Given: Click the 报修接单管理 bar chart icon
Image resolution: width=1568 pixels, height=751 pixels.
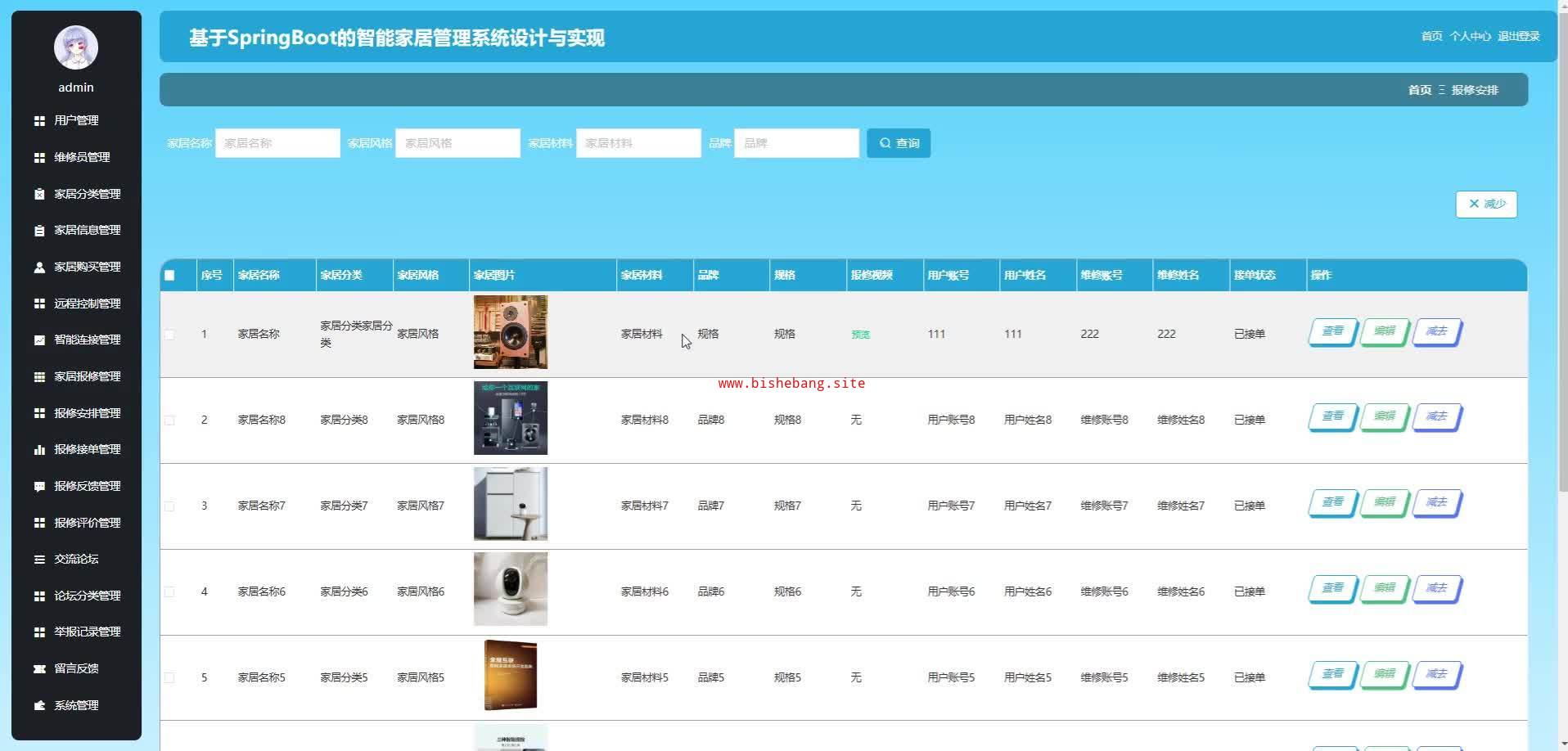Looking at the screenshot, I should (39, 450).
